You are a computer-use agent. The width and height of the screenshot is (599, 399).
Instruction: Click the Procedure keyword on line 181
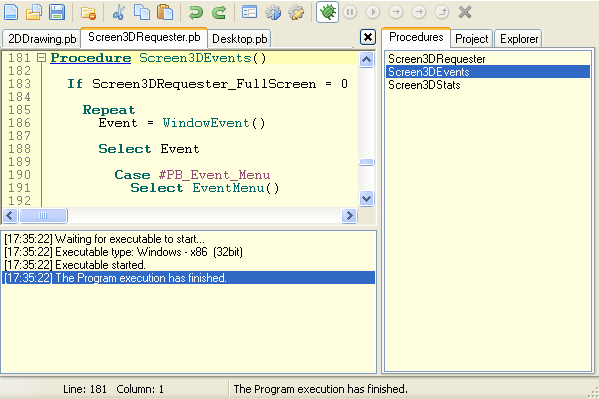point(91,58)
